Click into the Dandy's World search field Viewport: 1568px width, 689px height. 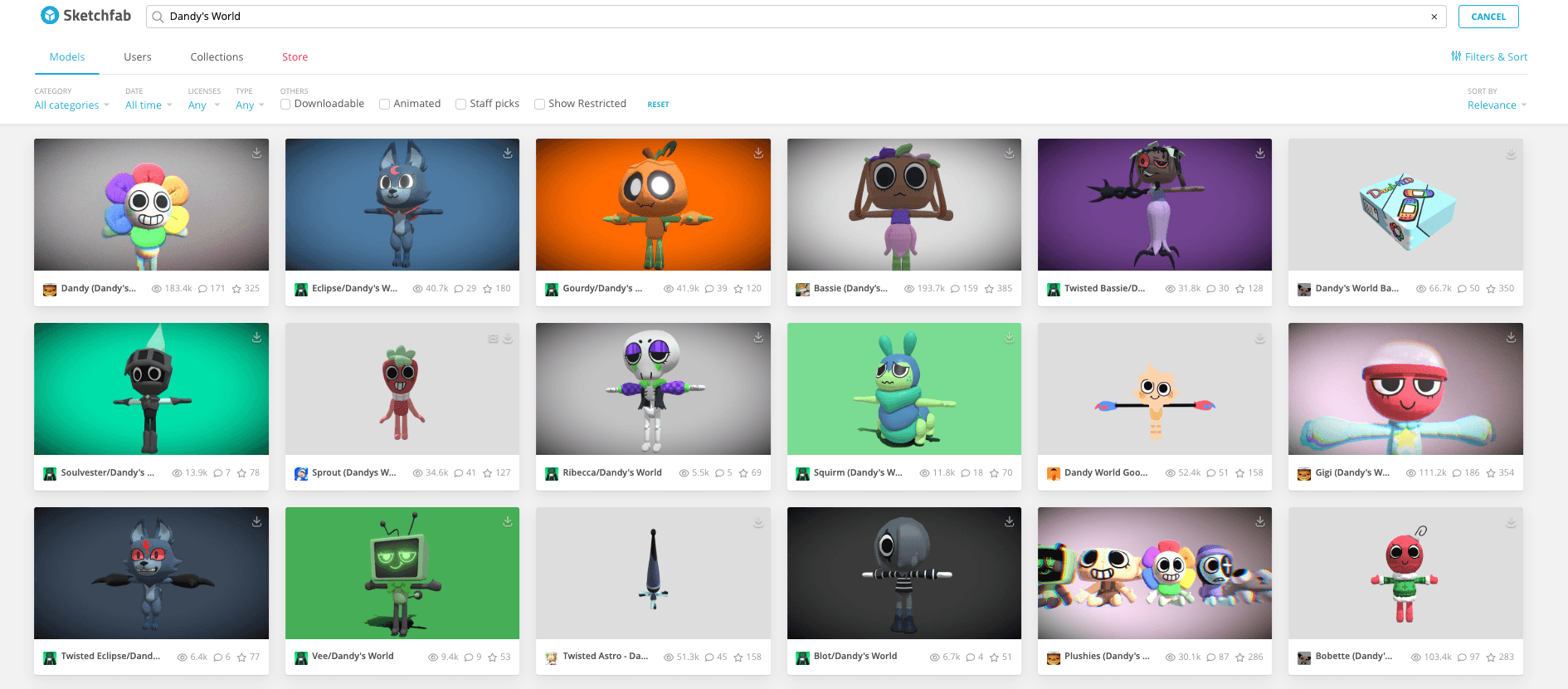796,17
